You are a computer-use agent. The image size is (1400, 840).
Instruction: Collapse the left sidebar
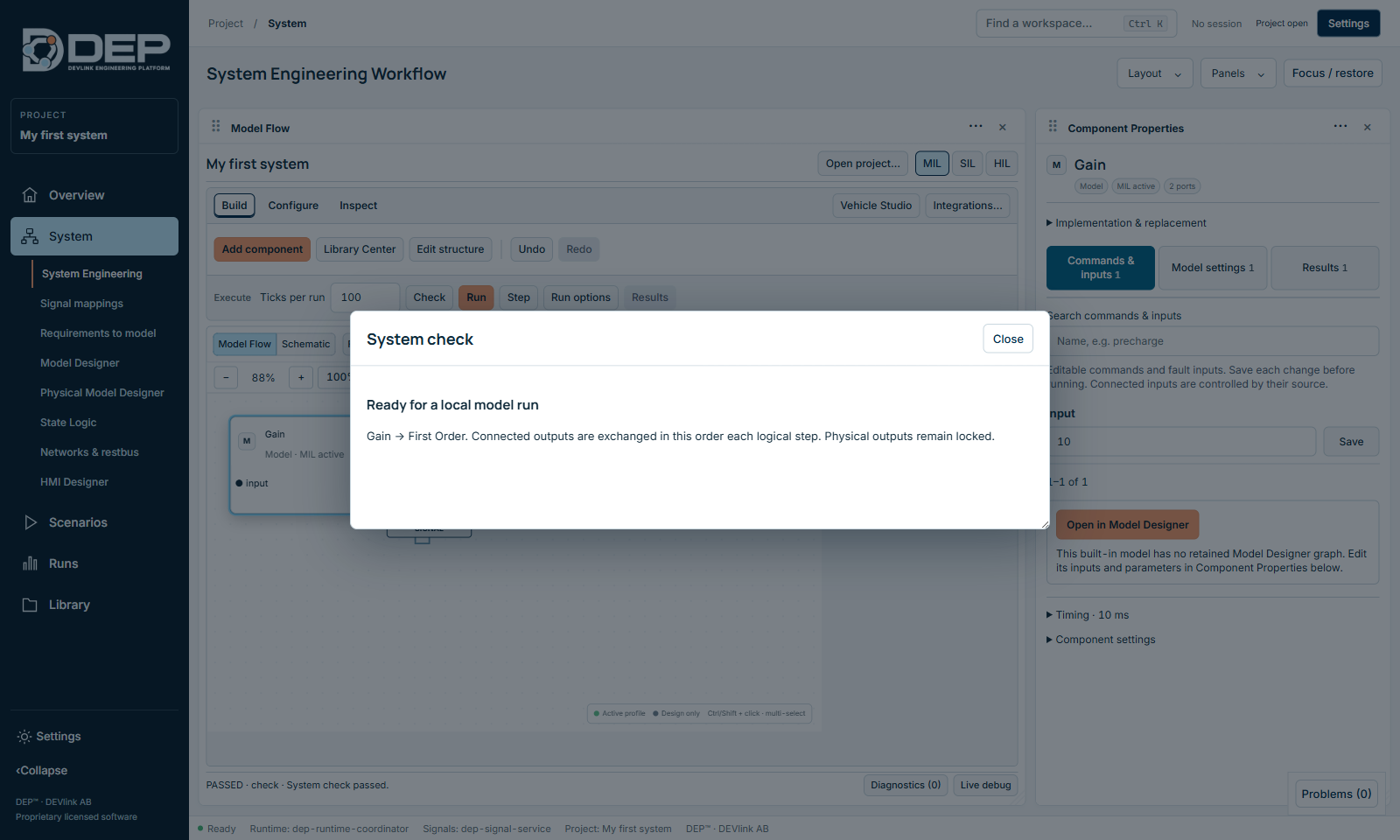point(42,771)
